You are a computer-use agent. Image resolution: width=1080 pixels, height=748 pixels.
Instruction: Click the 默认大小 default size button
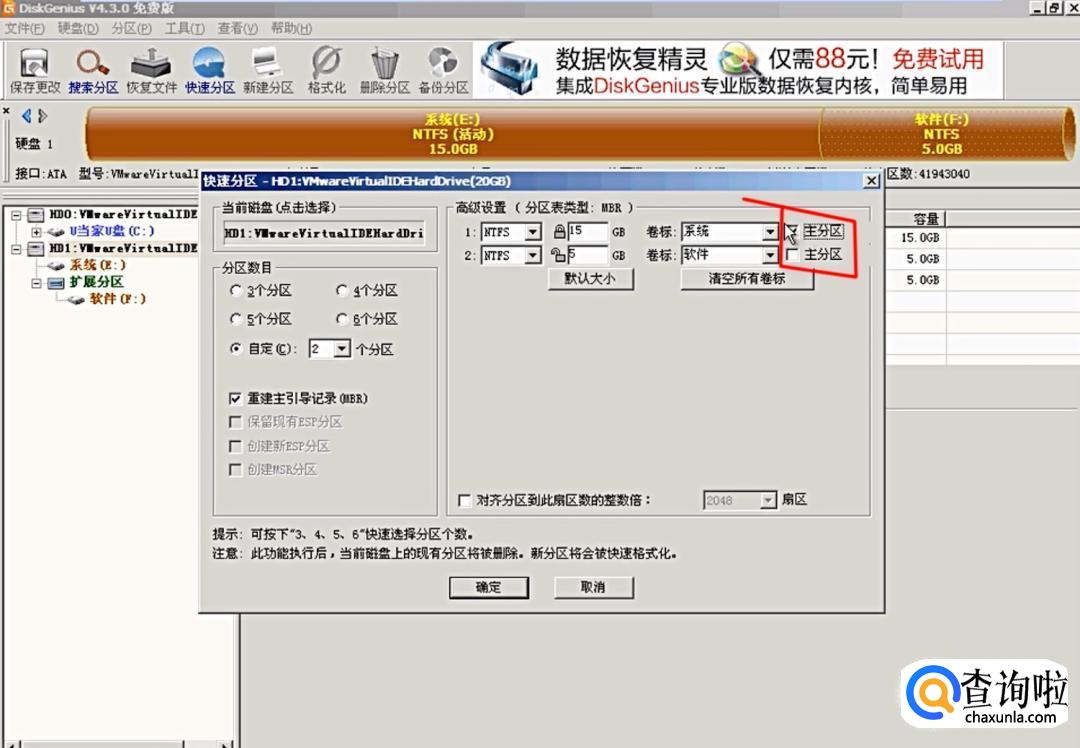[x=591, y=278]
